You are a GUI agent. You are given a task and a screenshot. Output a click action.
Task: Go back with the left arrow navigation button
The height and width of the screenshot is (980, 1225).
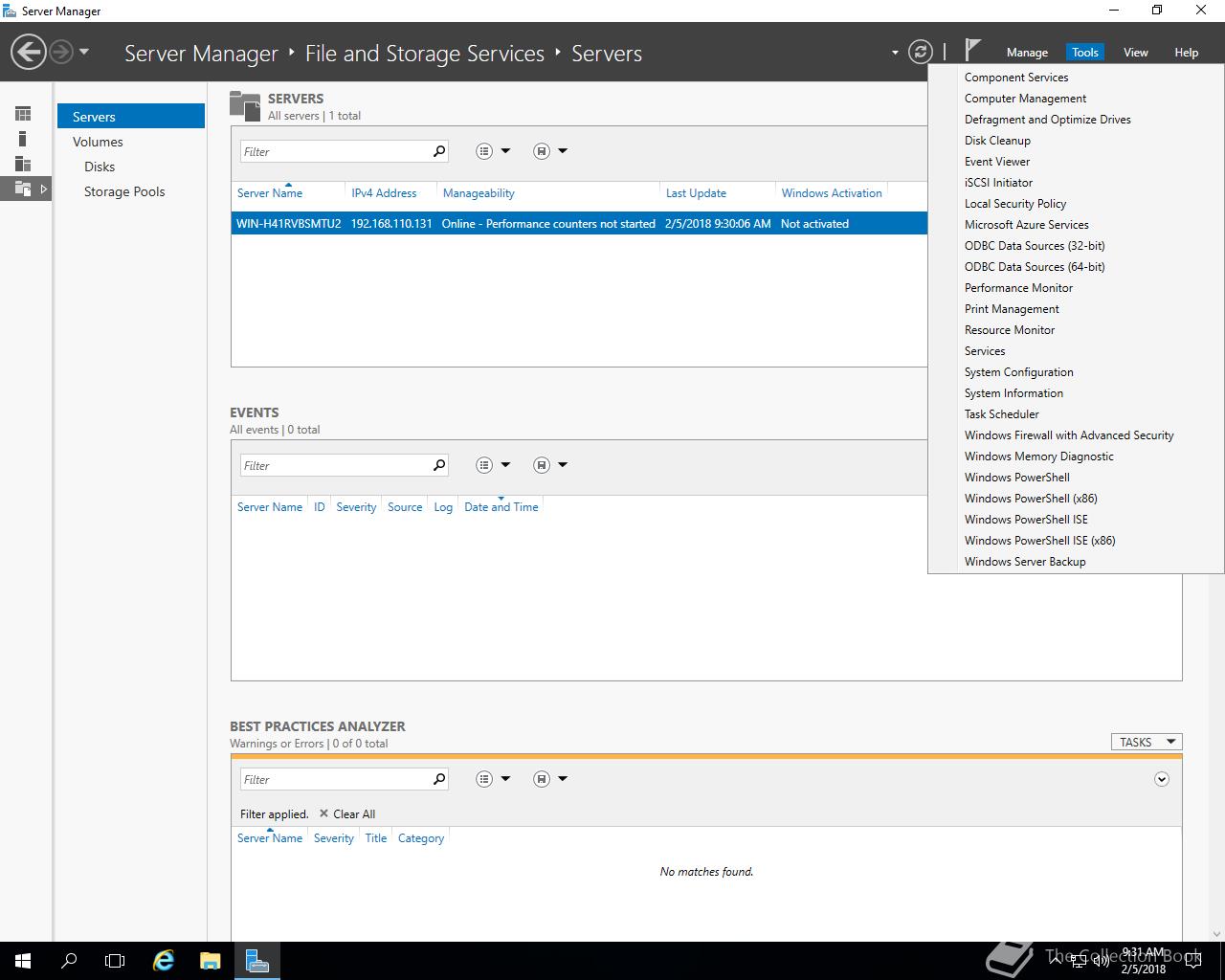29,52
